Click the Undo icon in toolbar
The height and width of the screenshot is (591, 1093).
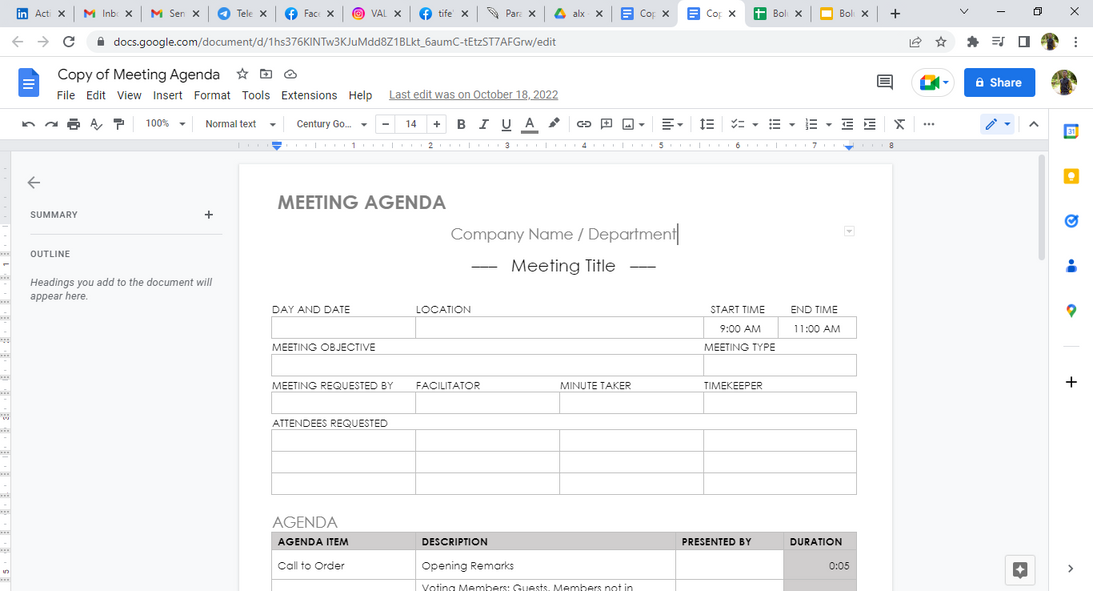(x=29, y=124)
